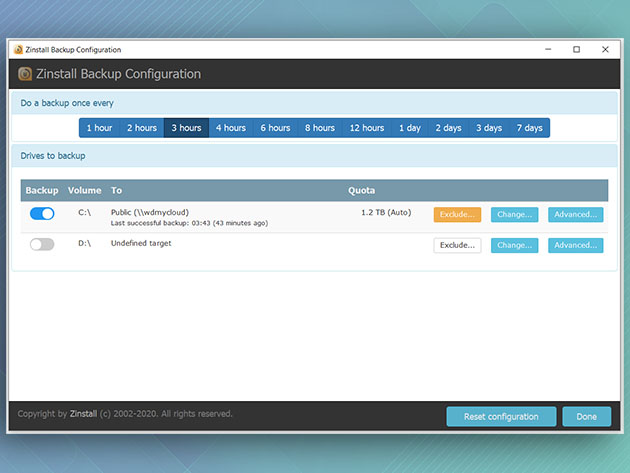This screenshot has width=630, height=473.
Task: Choose the 7 days backup interval
Action: pyautogui.click(x=530, y=128)
